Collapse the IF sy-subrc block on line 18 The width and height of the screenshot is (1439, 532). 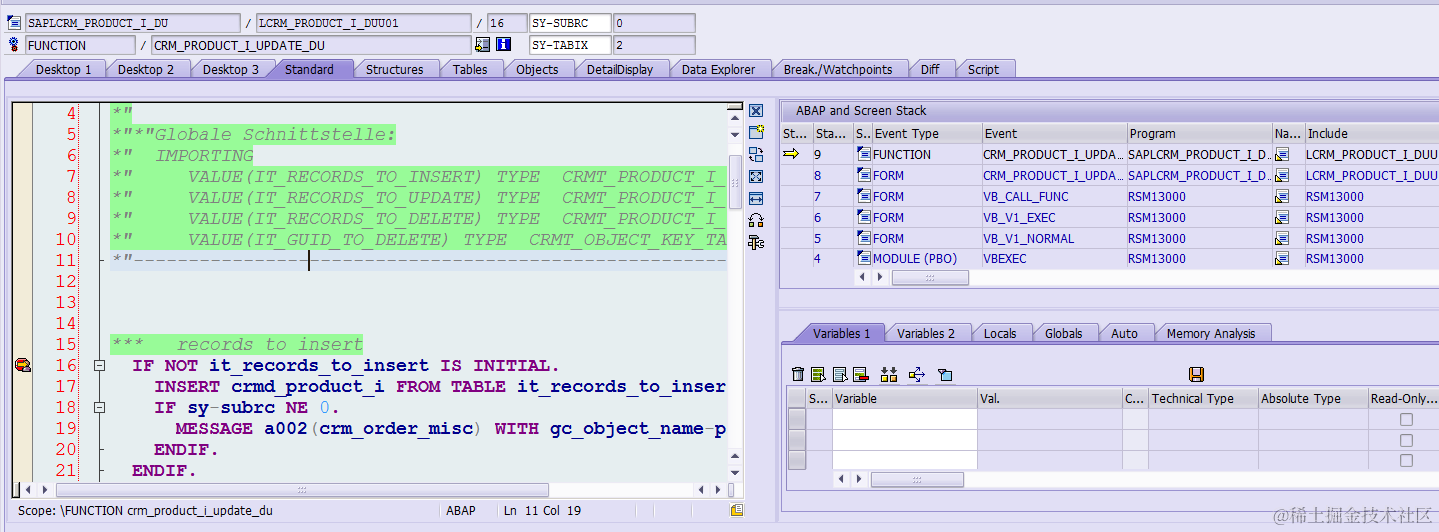click(x=99, y=408)
